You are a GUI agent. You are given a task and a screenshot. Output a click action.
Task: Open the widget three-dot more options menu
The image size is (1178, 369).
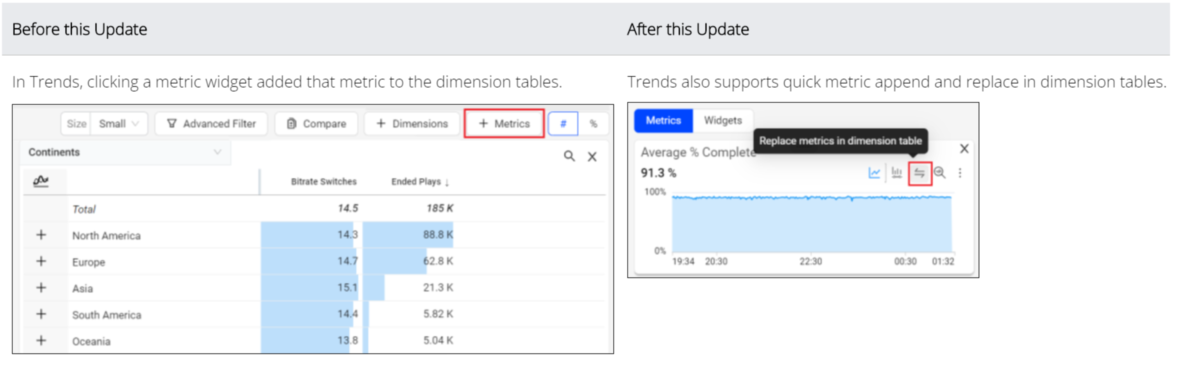(960, 173)
